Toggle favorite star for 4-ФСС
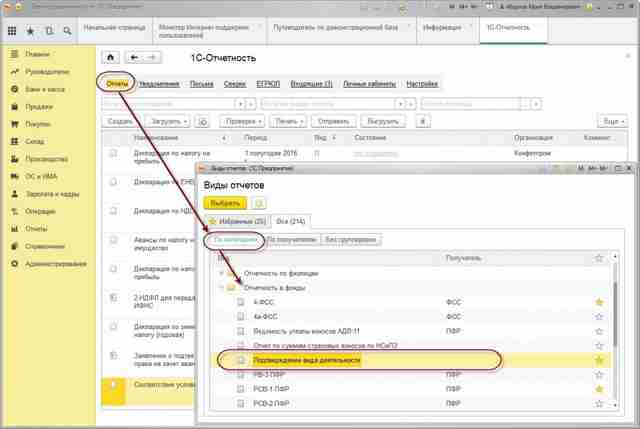640x429 pixels. pyautogui.click(x=599, y=302)
